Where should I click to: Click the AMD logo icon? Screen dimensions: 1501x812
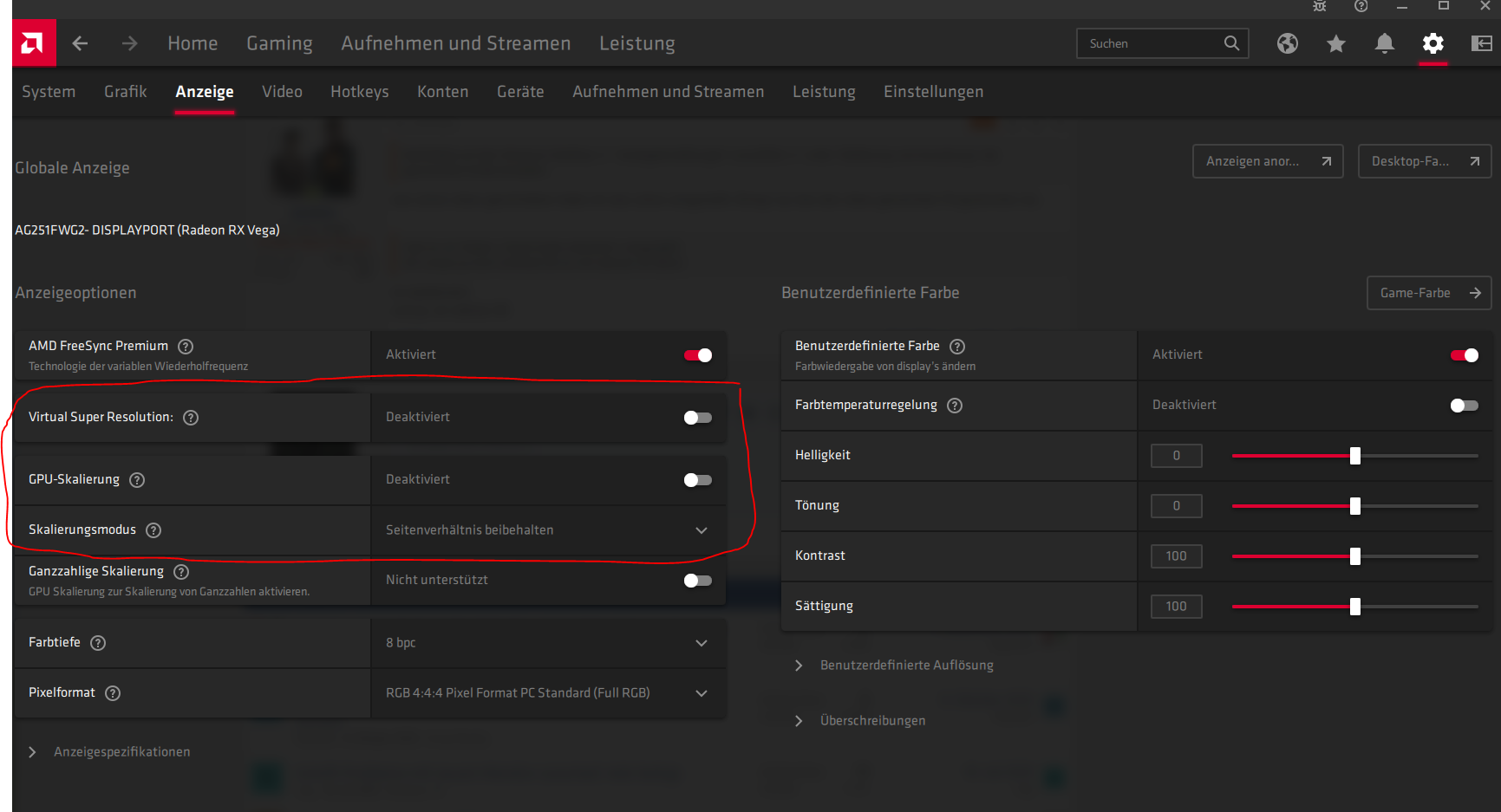pyautogui.click(x=34, y=42)
